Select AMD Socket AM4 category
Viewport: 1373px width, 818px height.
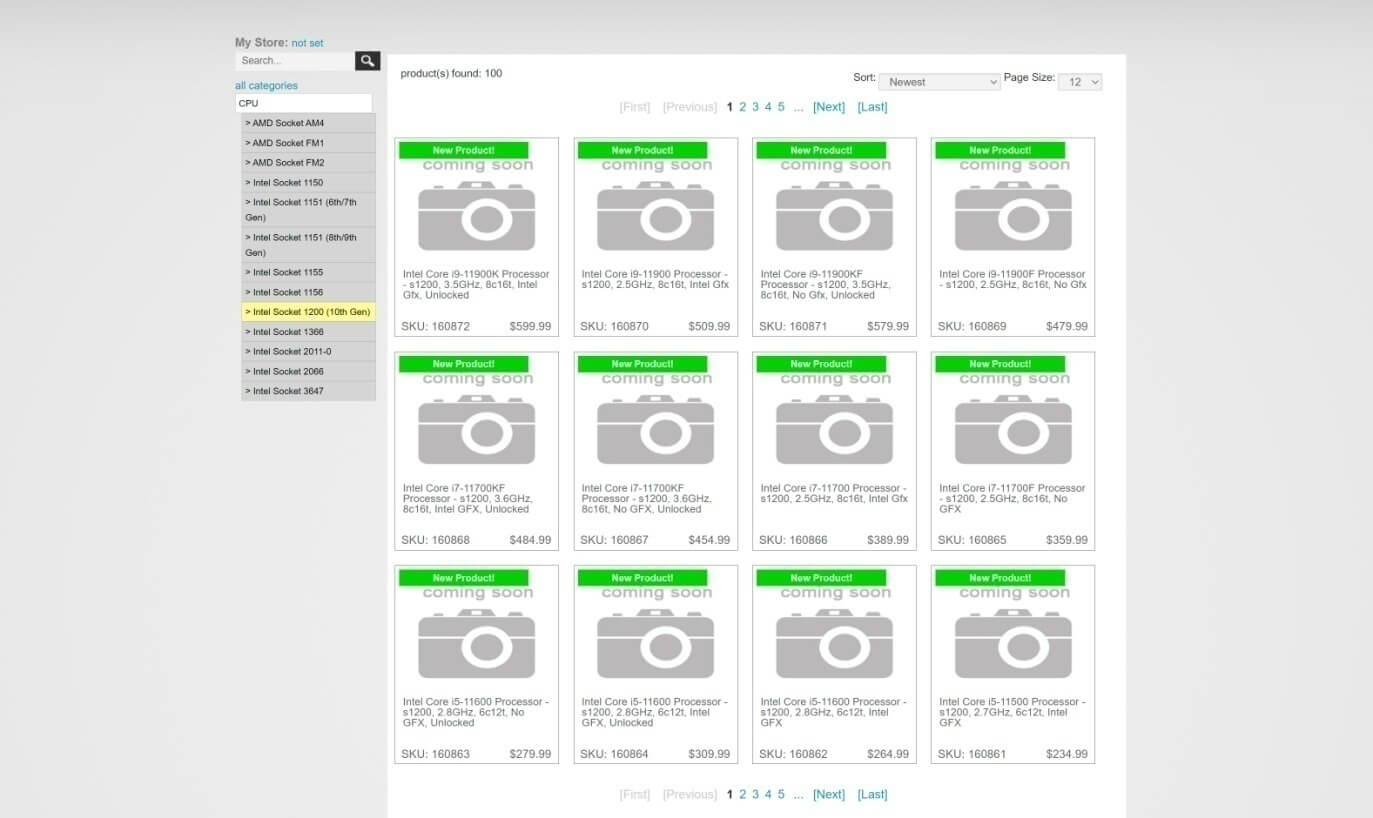point(308,123)
